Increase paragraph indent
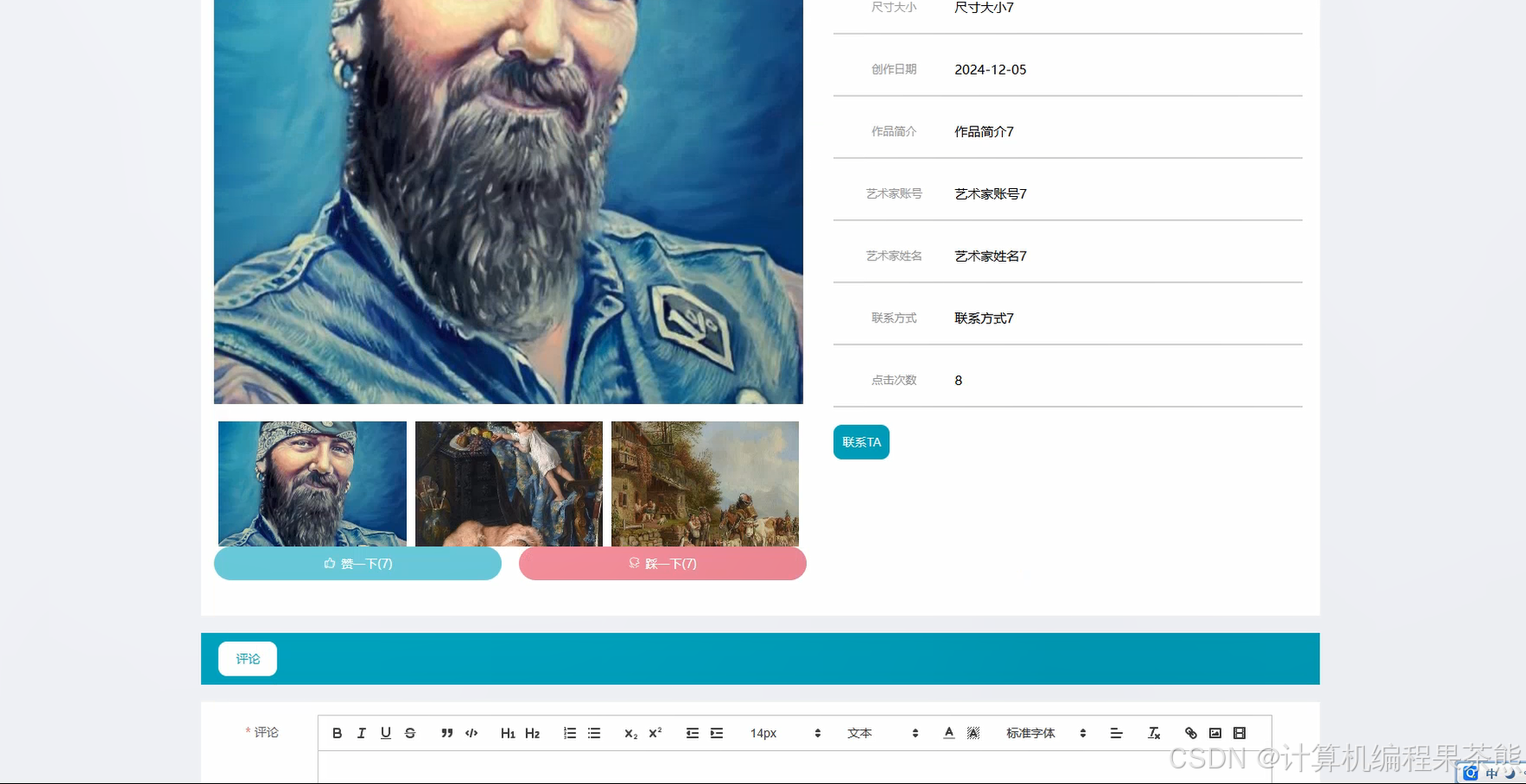The width and height of the screenshot is (1526, 784). point(717,733)
